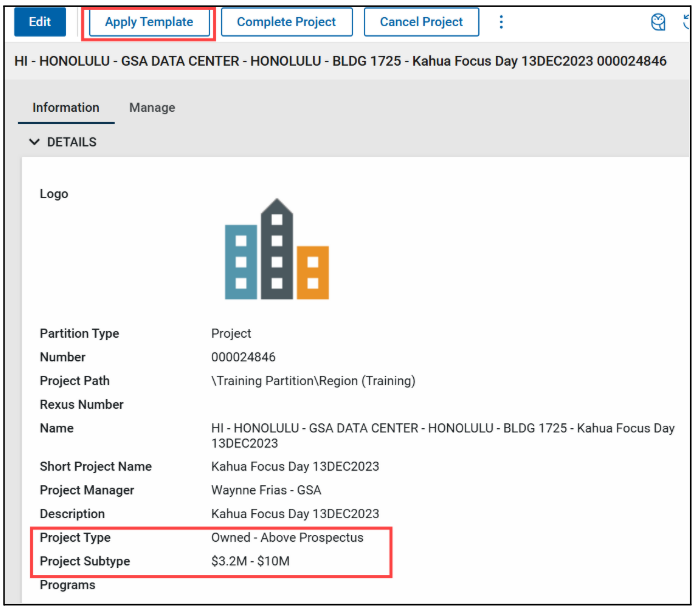Click the Project Type value Owned - Above Prospectus
The width and height of the screenshot is (694, 608).
(x=287, y=538)
